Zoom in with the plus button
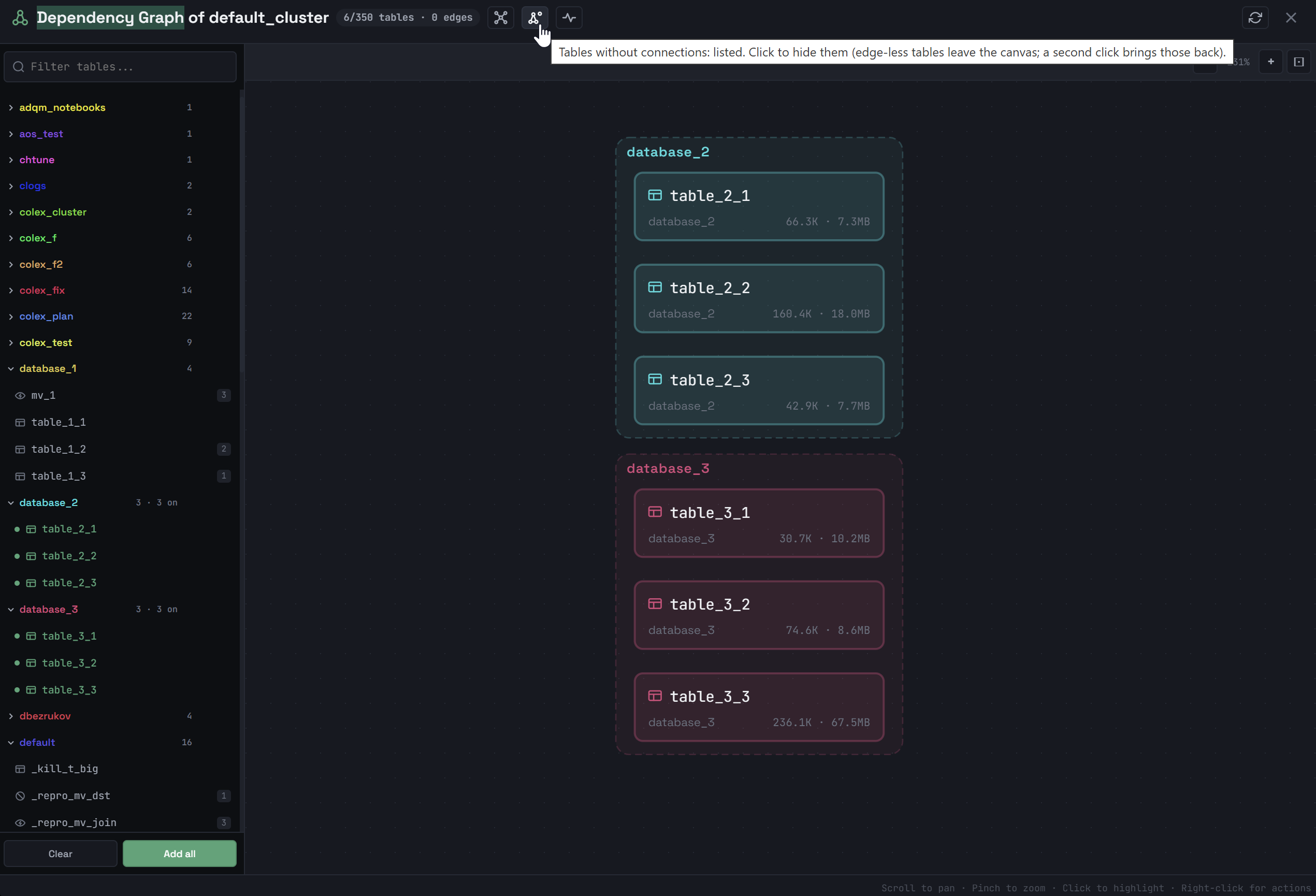The image size is (1316, 896). point(1271,62)
